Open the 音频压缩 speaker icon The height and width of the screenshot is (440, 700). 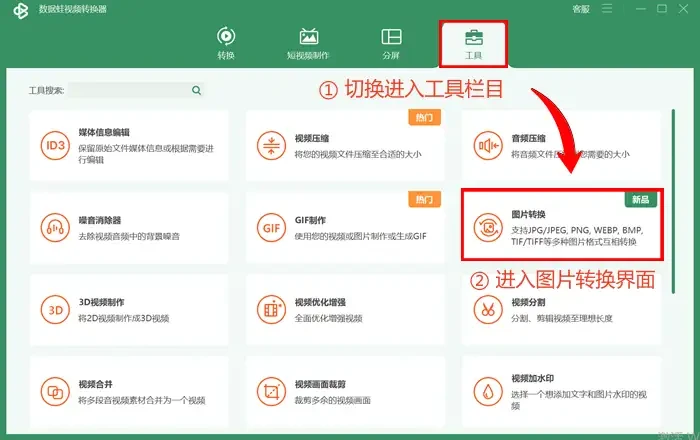pyautogui.click(x=488, y=145)
